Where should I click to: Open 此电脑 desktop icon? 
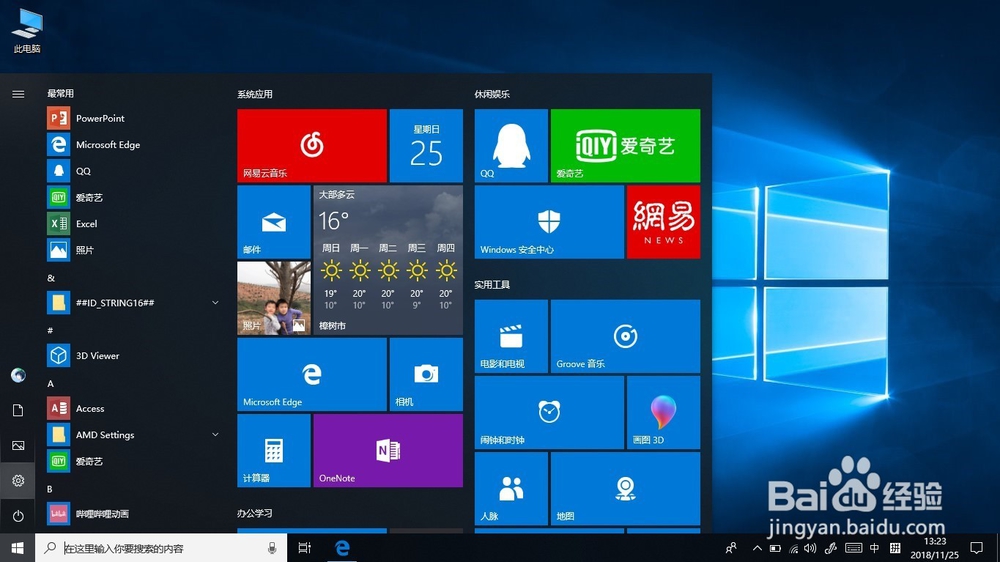pyautogui.click(x=27, y=31)
